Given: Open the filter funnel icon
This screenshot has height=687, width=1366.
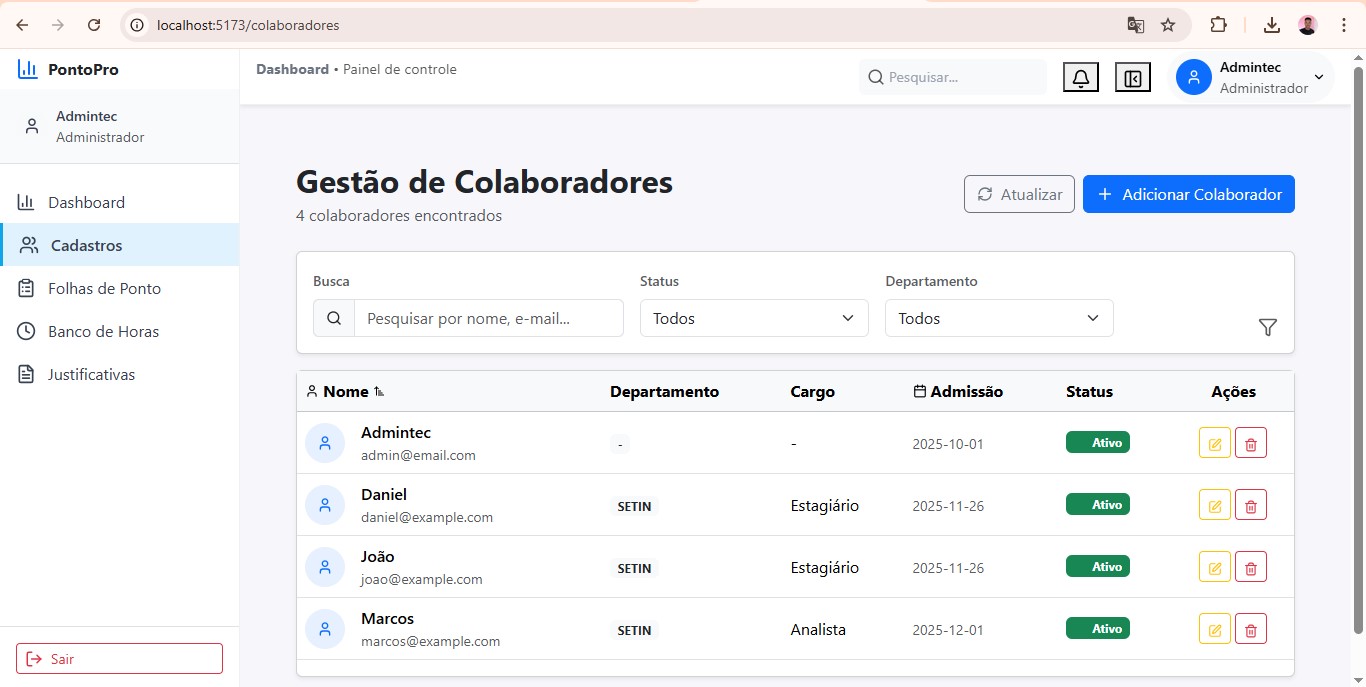Looking at the screenshot, I should [x=1267, y=327].
